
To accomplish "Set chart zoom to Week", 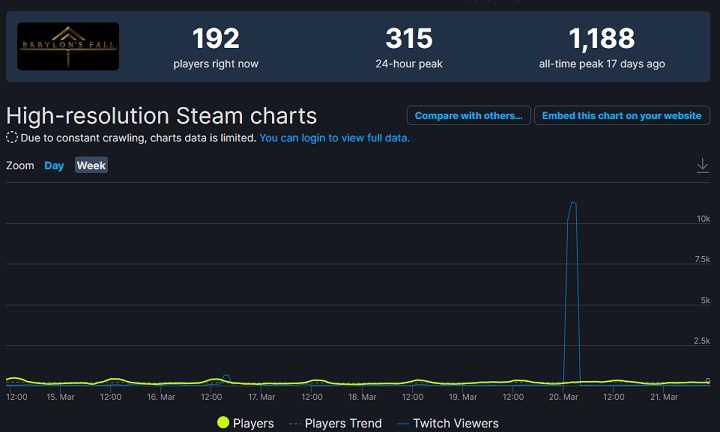I will [91, 165].
